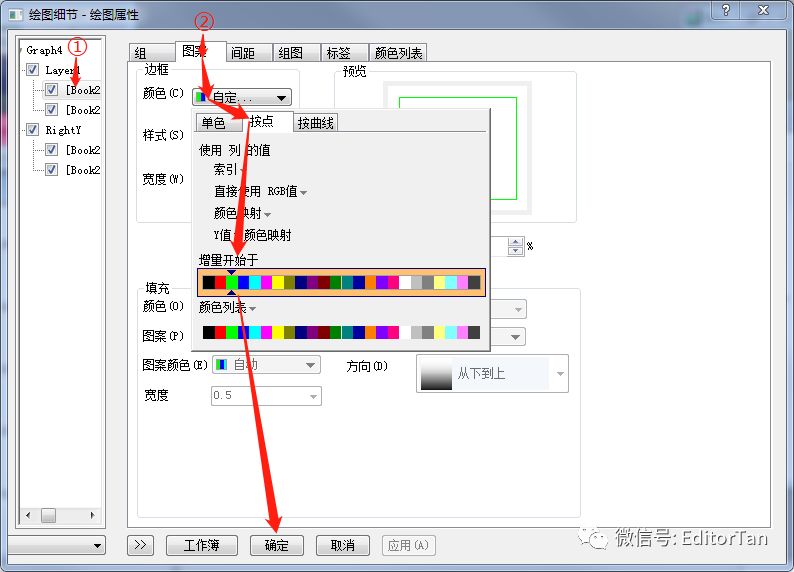Screen dimensions: 794x572
Task: Click the help question mark in title bar
Action: [726, 10]
